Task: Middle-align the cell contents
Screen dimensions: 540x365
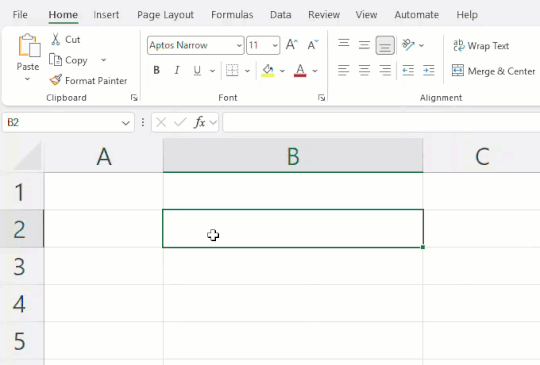Action: pos(364,45)
